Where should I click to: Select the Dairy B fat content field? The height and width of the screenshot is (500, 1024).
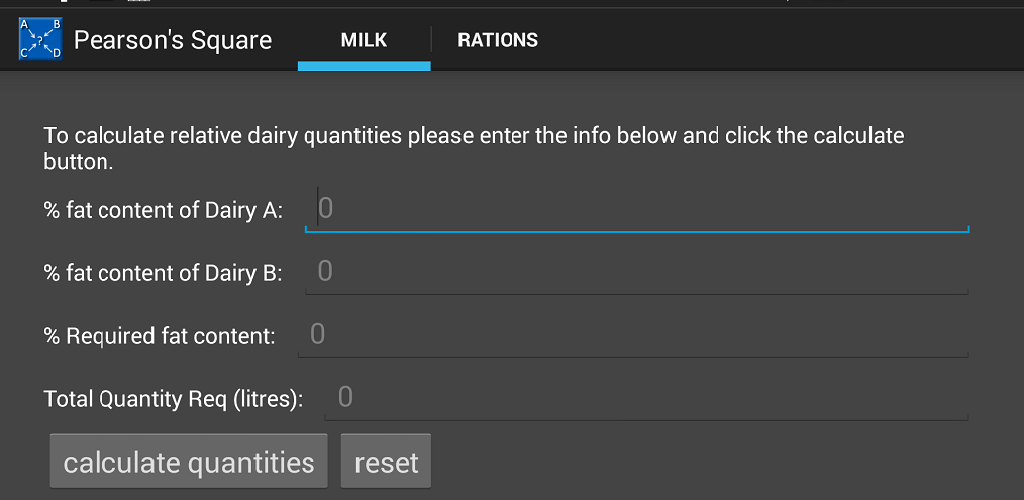coord(640,272)
